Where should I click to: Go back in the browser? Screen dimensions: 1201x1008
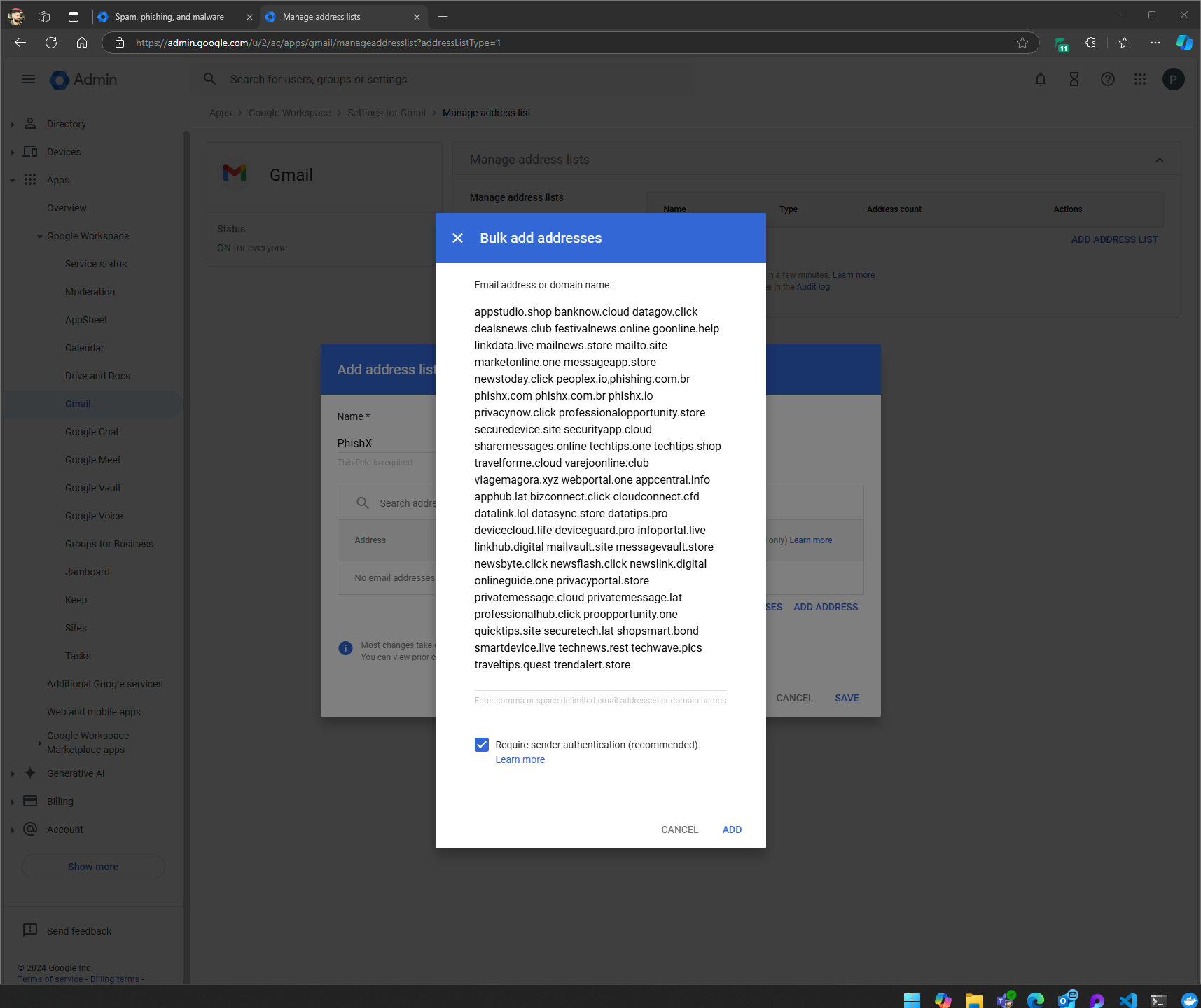tap(20, 43)
